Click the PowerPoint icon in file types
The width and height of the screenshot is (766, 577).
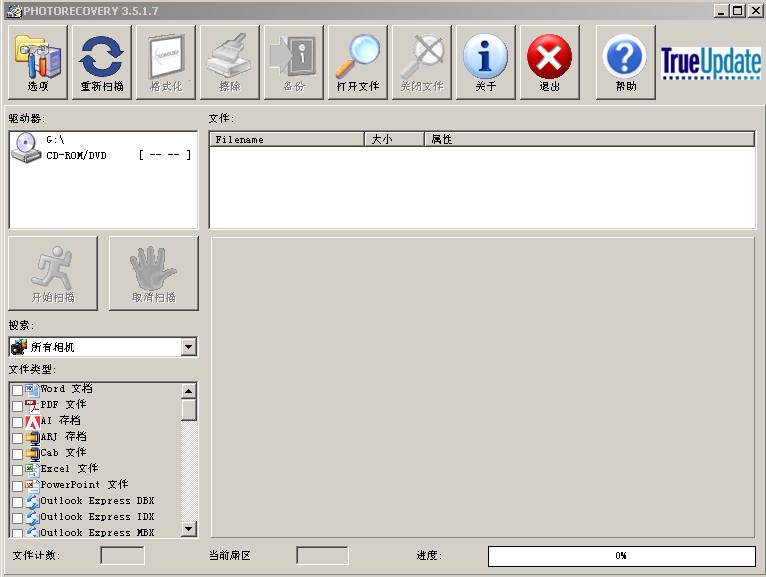[x=32, y=486]
